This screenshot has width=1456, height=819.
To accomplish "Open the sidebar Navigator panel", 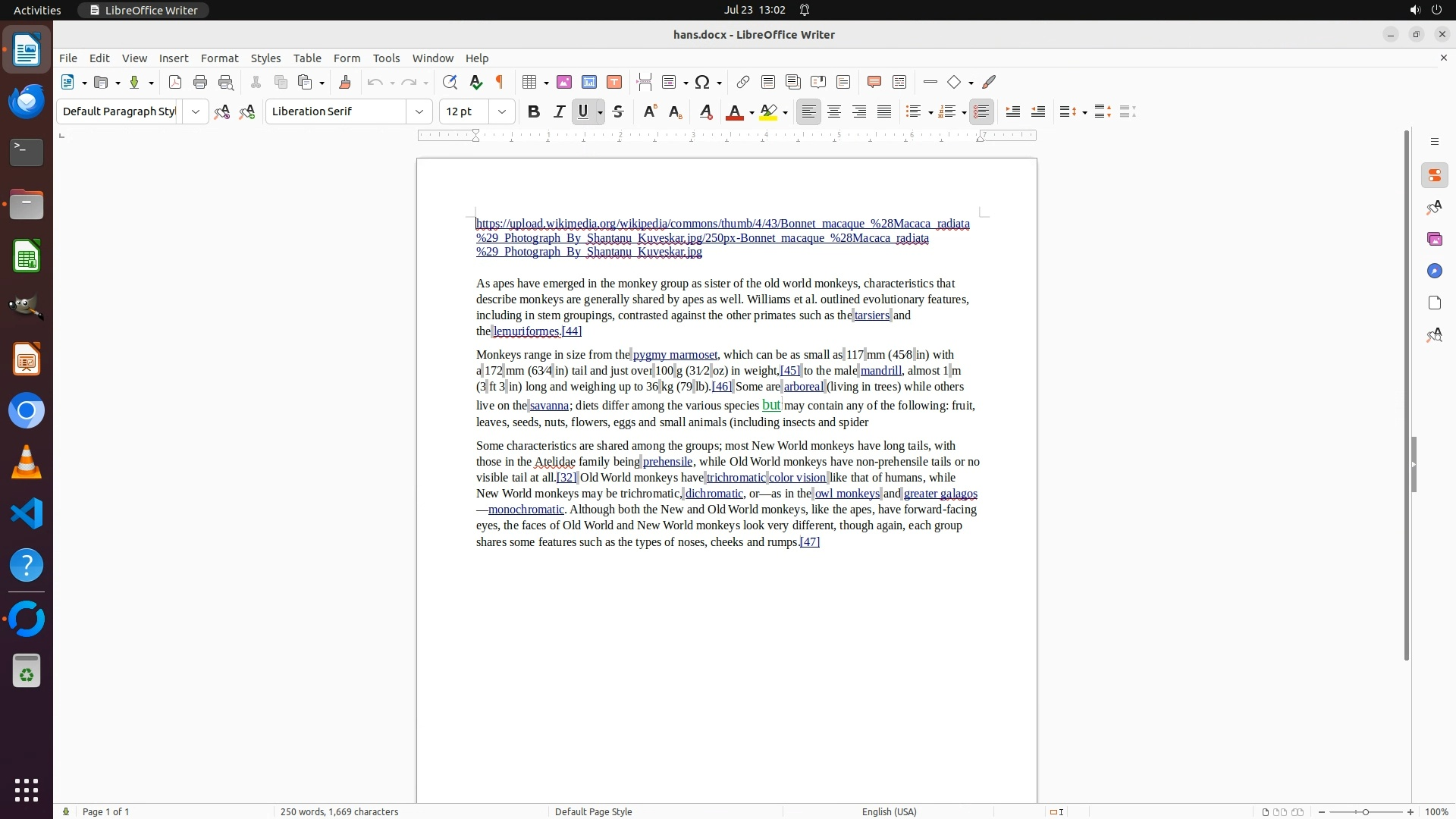I will point(1434,271).
